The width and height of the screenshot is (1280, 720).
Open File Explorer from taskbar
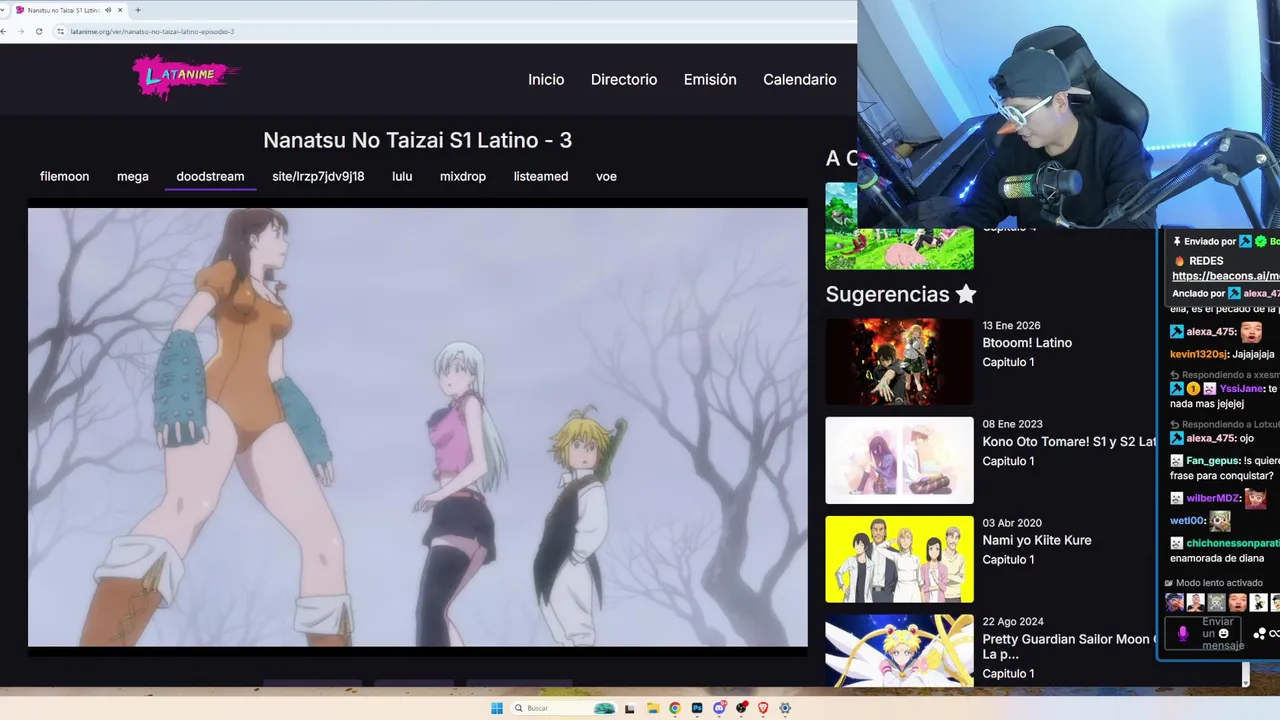click(652, 708)
